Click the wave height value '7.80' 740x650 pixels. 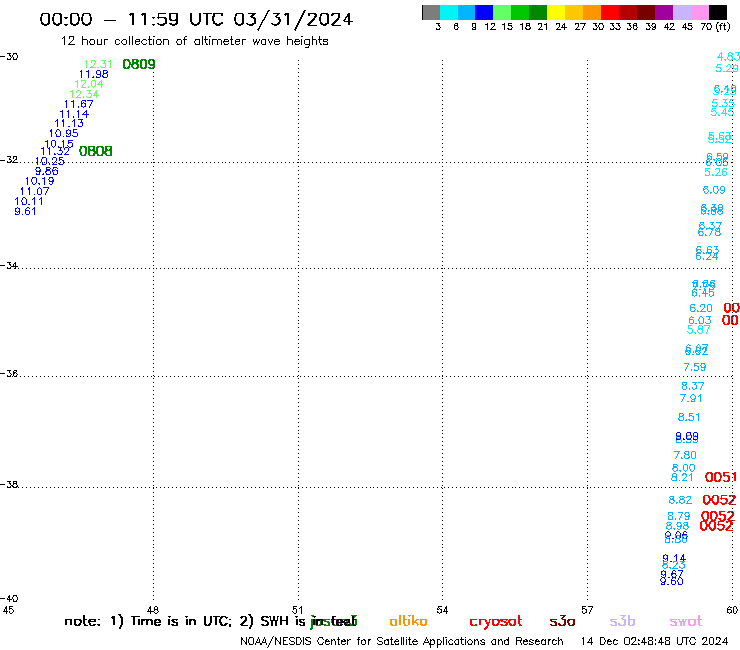[685, 455]
